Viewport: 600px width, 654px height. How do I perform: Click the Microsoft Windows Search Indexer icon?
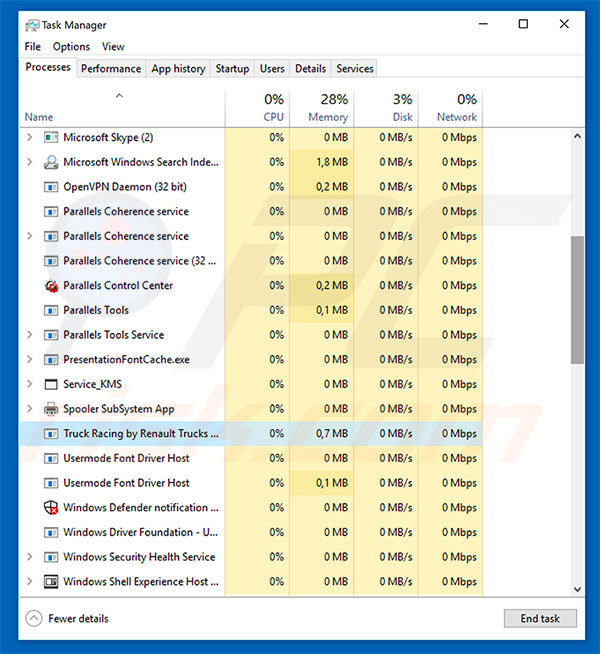pos(51,162)
